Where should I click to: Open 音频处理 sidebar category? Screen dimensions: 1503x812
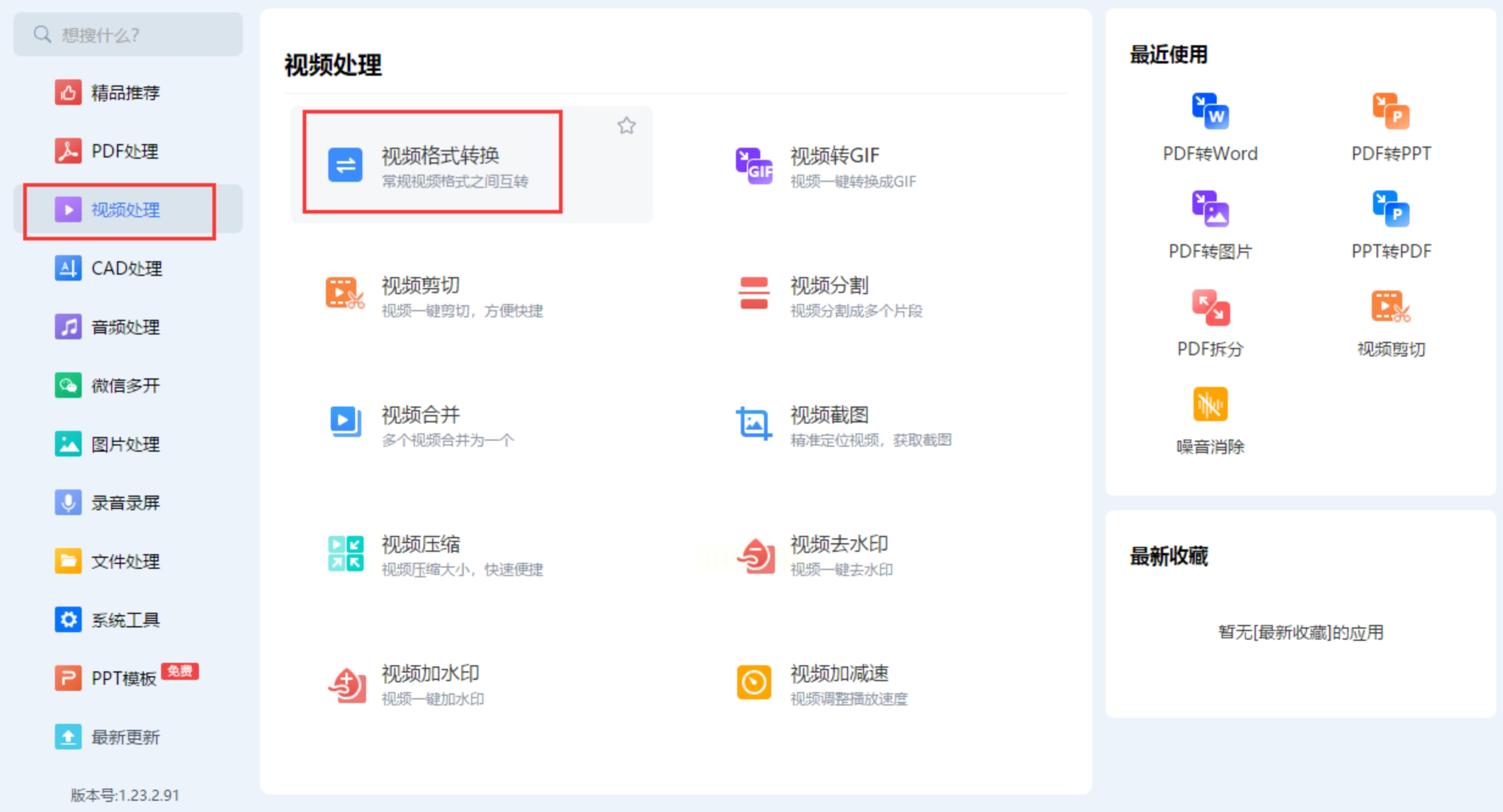pos(128,326)
